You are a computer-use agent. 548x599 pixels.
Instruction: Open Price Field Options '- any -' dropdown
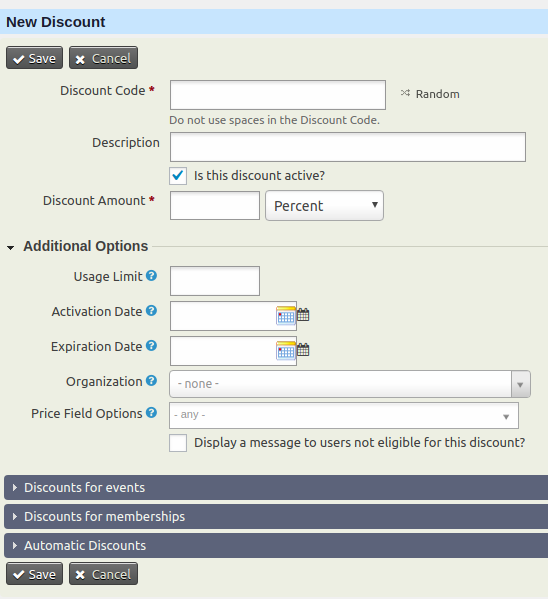tap(344, 415)
